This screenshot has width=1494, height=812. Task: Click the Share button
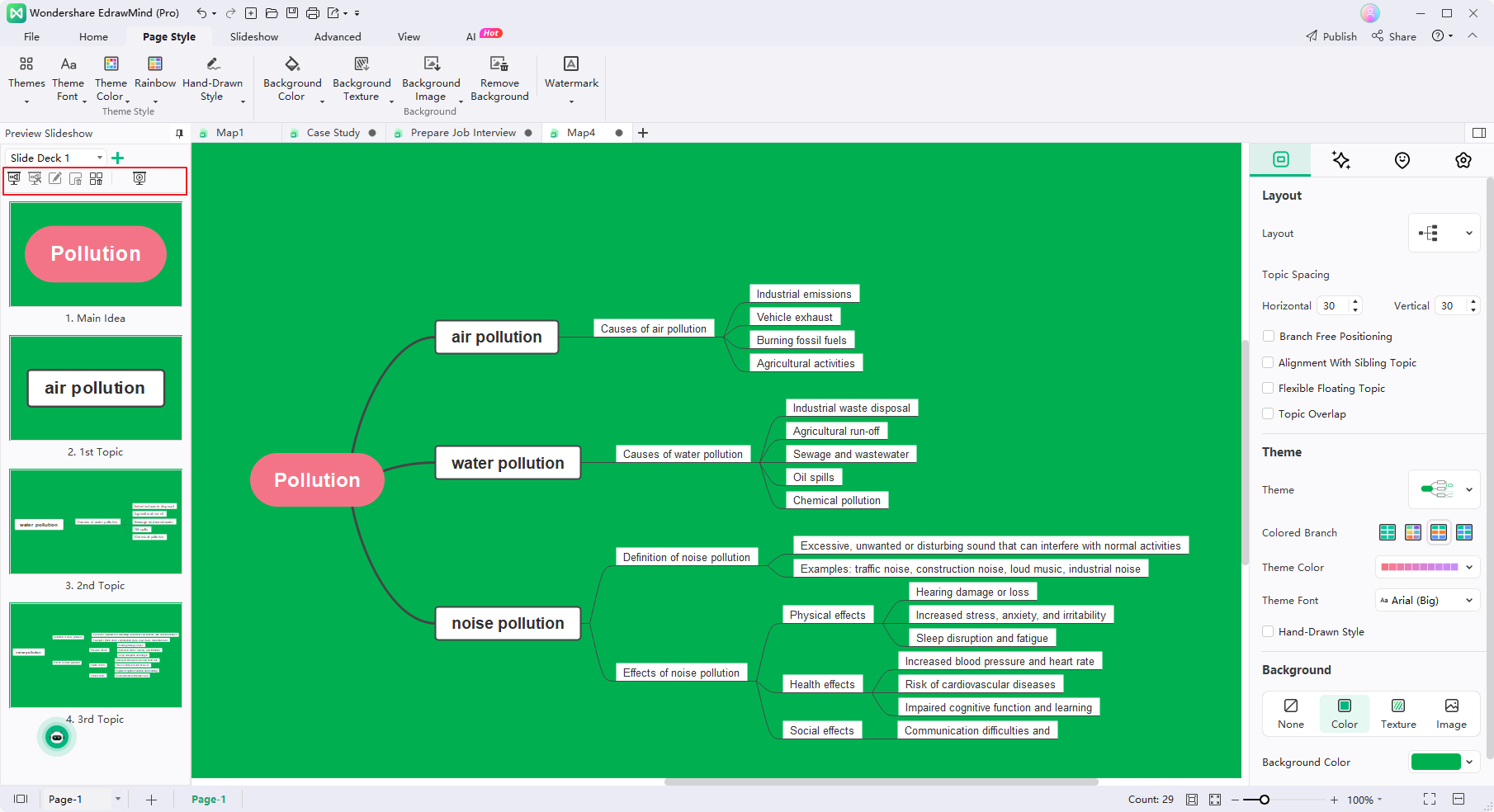pyautogui.click(x=1394, y=36)
